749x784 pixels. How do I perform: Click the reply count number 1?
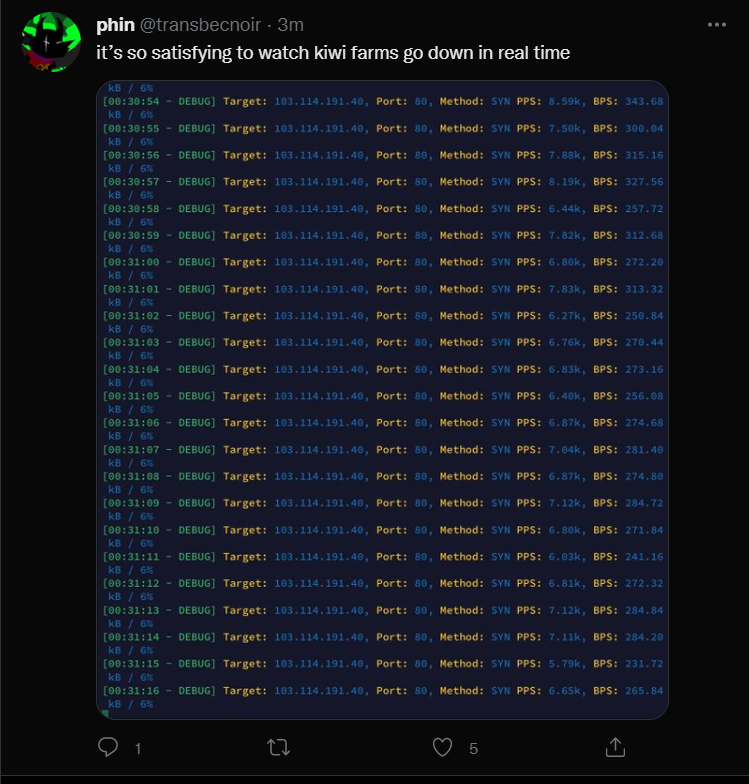138,748
